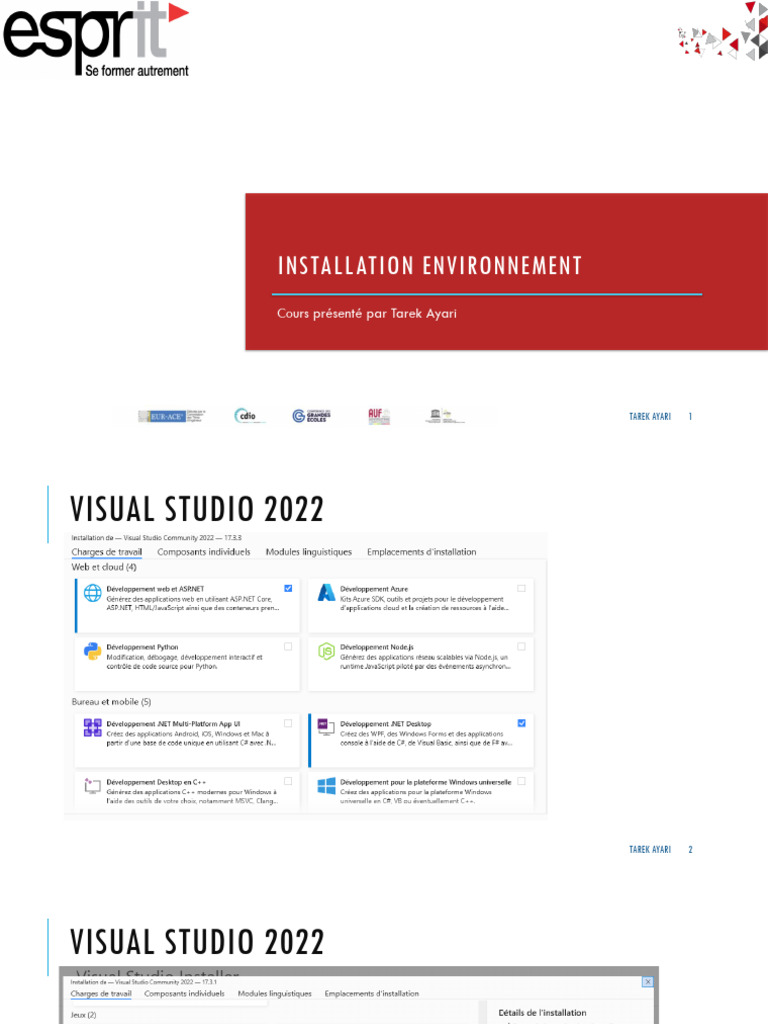768x1024 pixels.
Task: Click Détails de l'installation heading
Action: [542, 1012]
